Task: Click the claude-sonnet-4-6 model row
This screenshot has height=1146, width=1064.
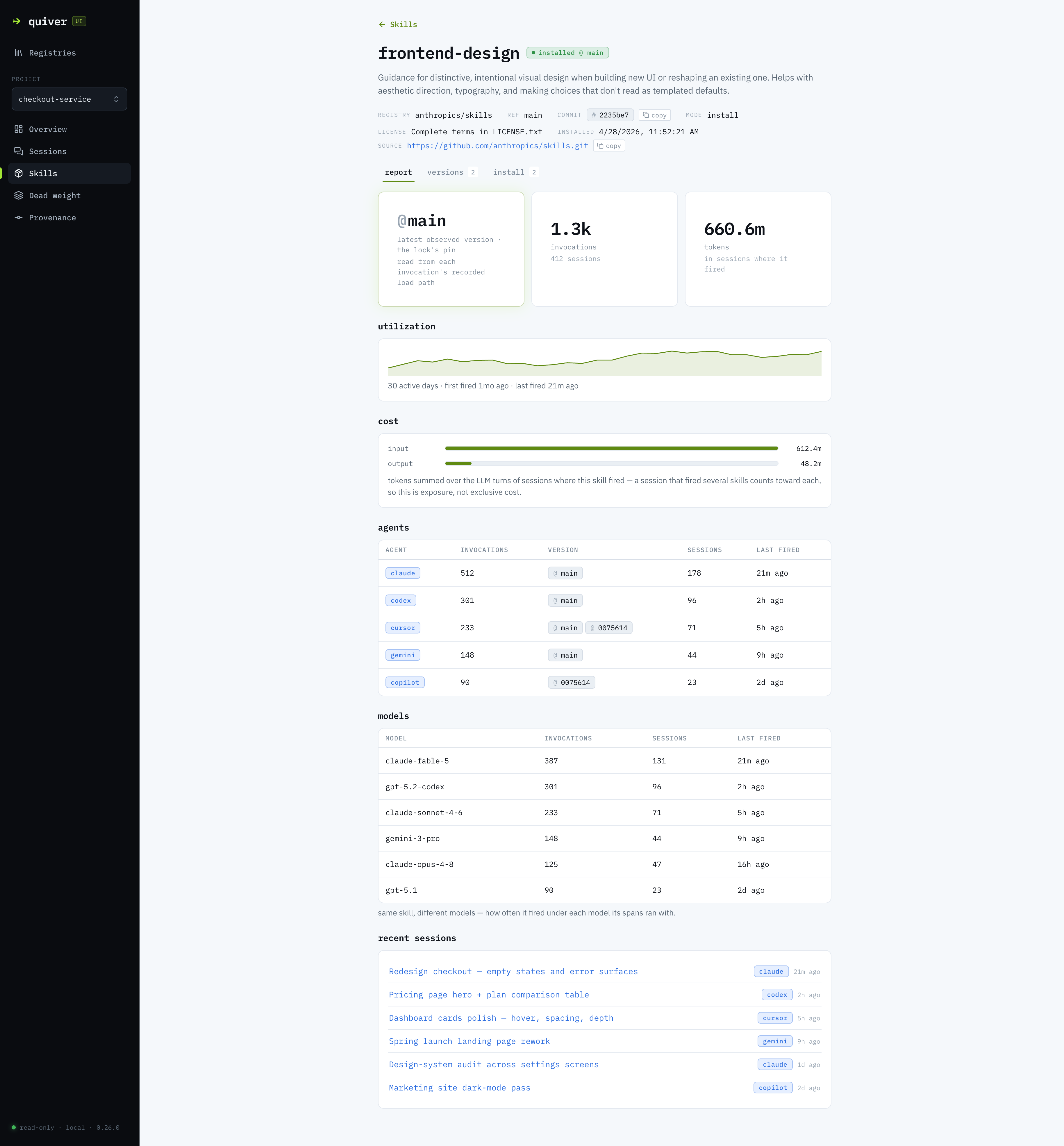Action: pos(605,813)
